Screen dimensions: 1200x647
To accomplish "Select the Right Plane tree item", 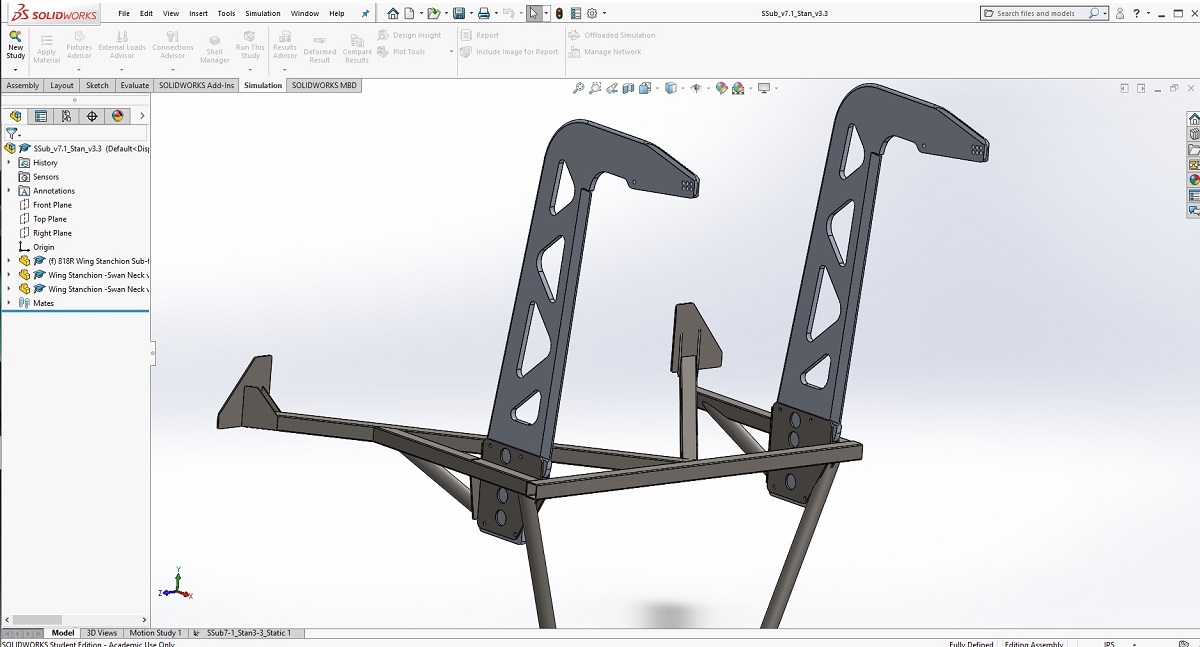I will 51,233.
